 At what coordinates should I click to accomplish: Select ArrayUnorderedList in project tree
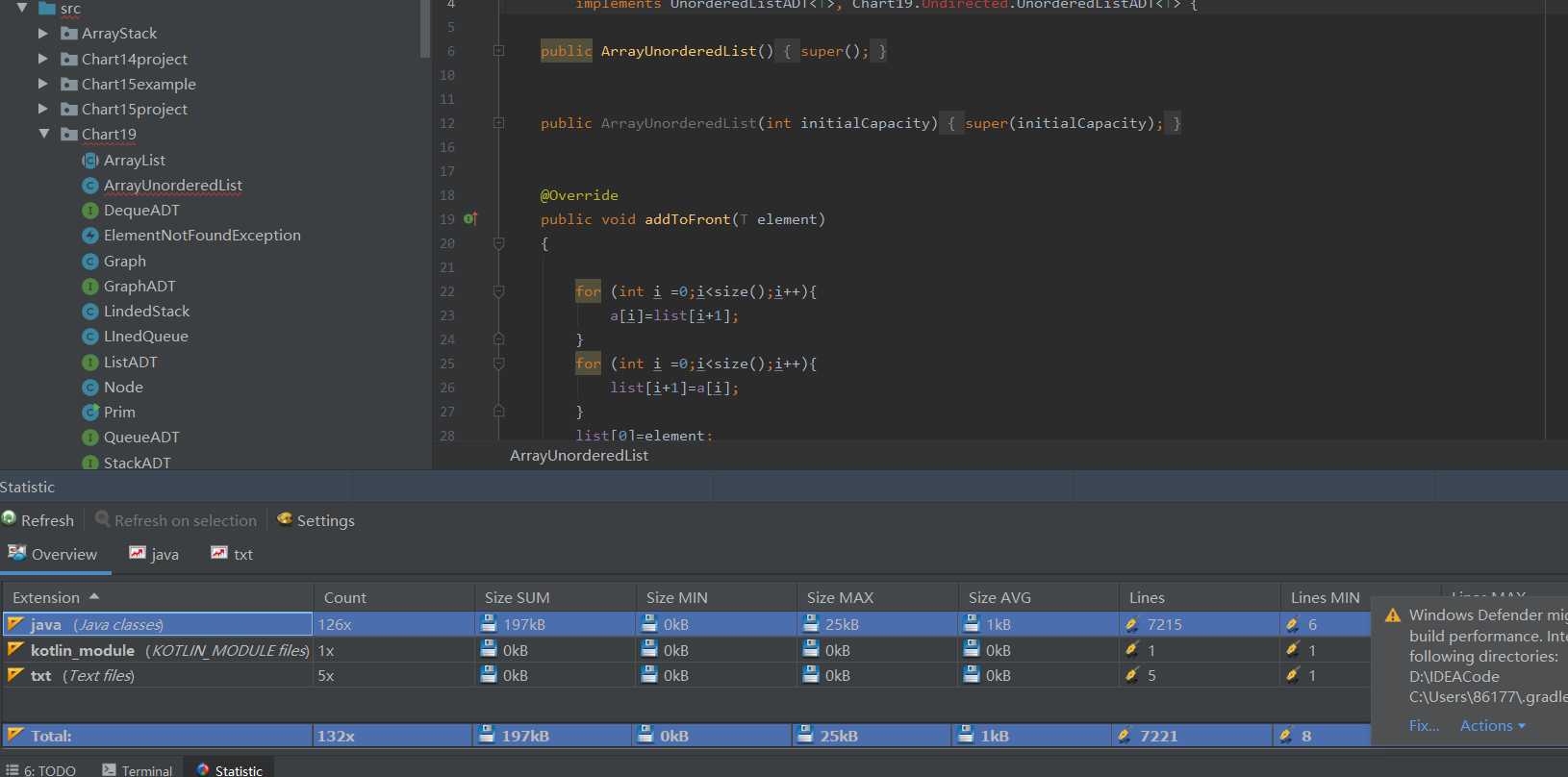tap(173, 186)
